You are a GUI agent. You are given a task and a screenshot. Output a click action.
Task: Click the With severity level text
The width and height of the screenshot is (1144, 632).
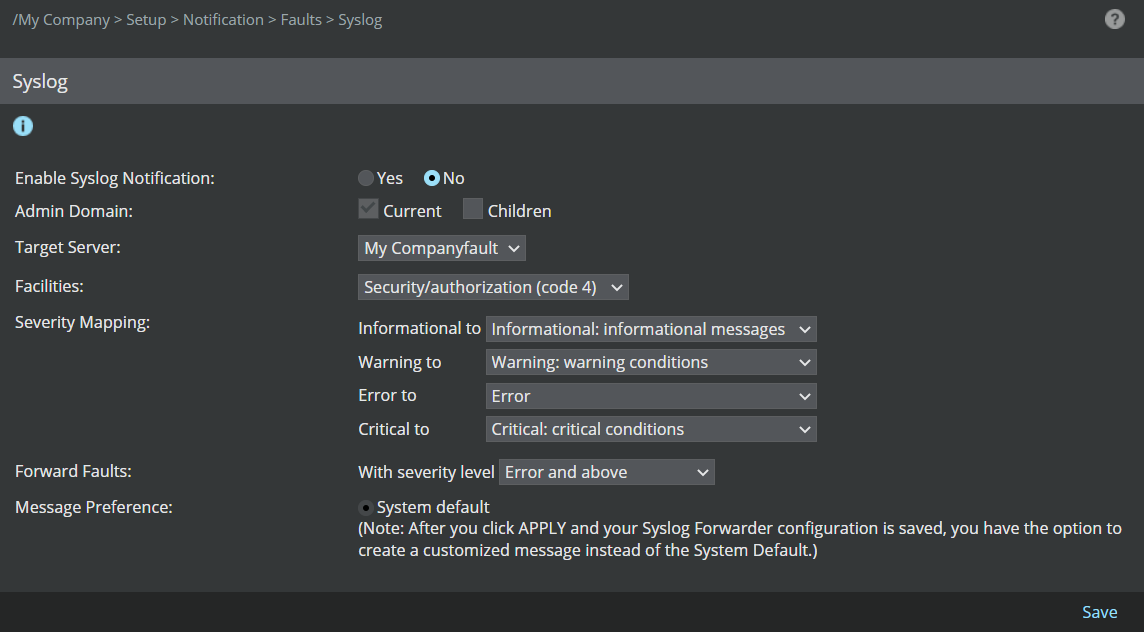(x=426, y=472)
